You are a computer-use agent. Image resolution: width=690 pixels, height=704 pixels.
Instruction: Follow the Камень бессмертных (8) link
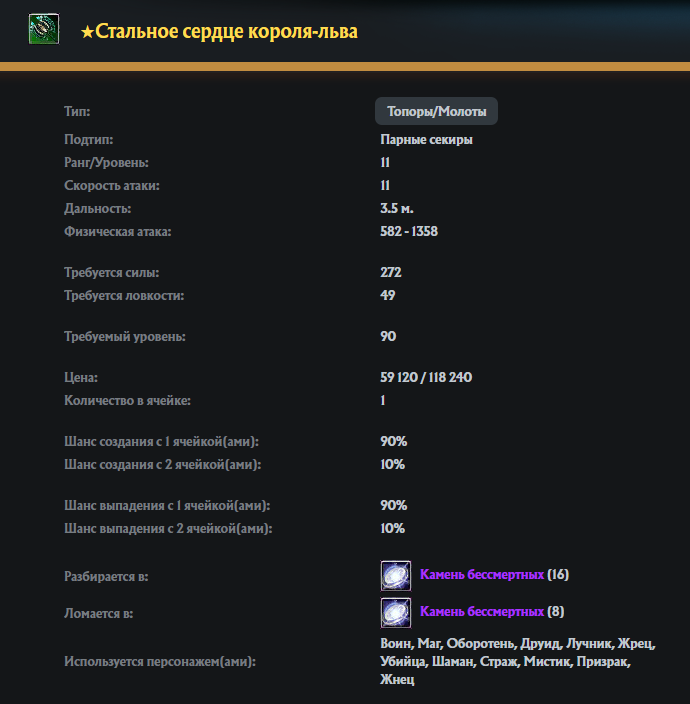coord(482,611)
